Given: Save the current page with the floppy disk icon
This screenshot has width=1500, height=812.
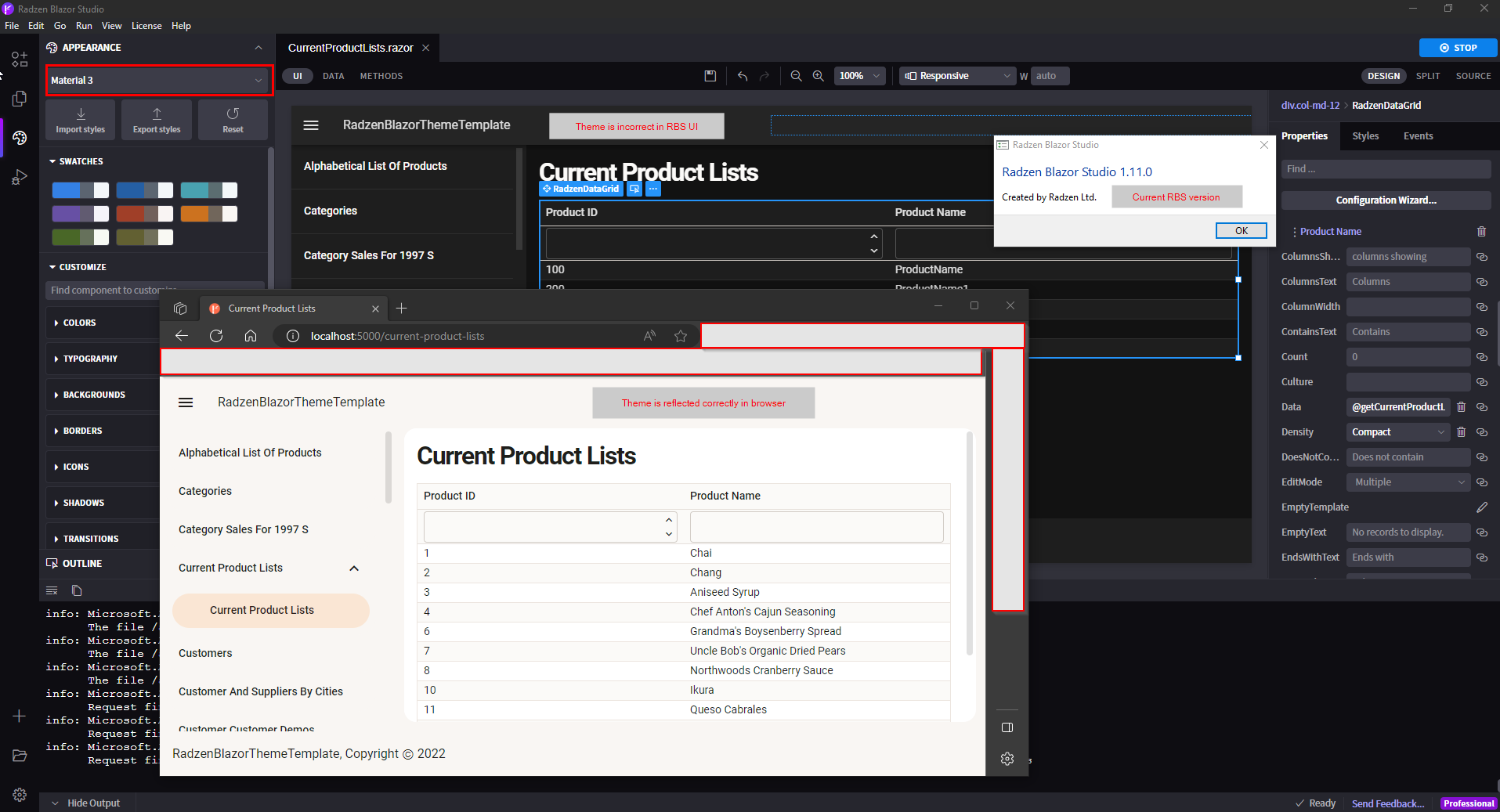Looking at the screenshot, I should point(710,76).
